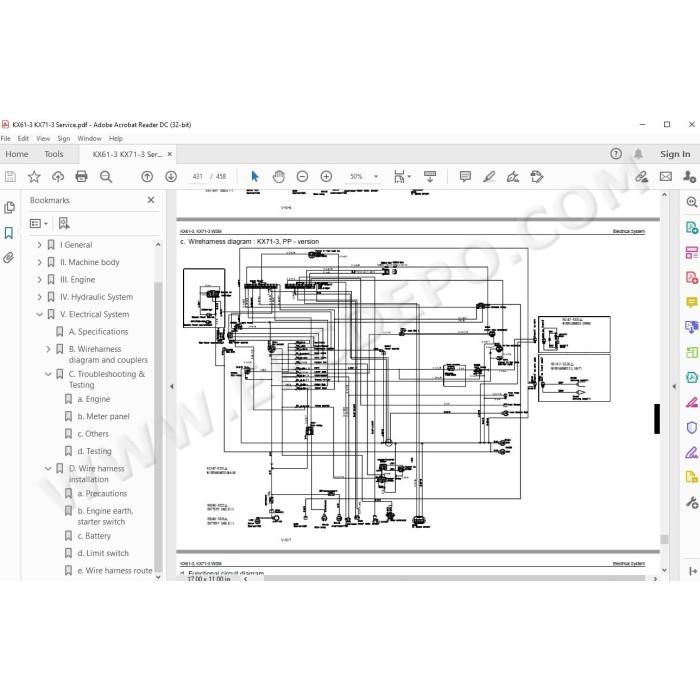The height and width of the screenshot is (700, 700).
Task: Activate the hand pan tool
Action: pyautogui.click(x=279, y=177)
